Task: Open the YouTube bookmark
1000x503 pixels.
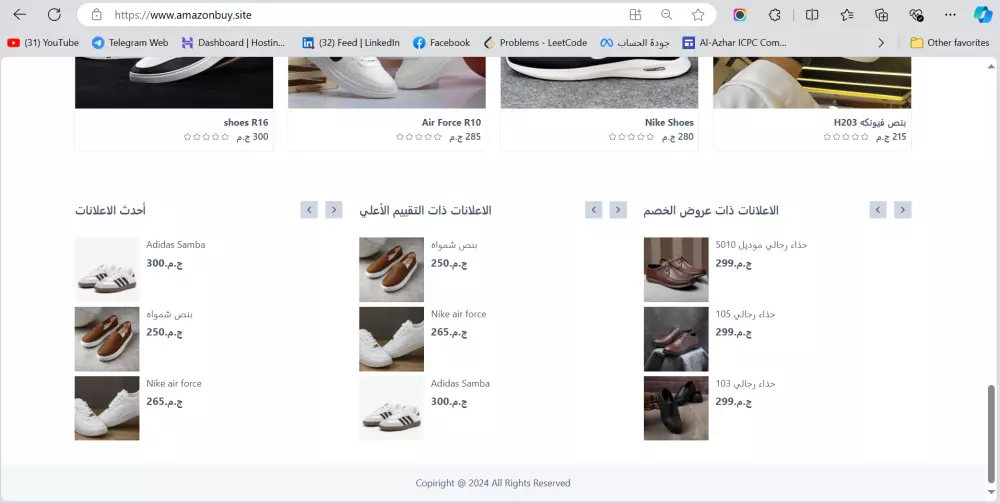Action: 43,43
